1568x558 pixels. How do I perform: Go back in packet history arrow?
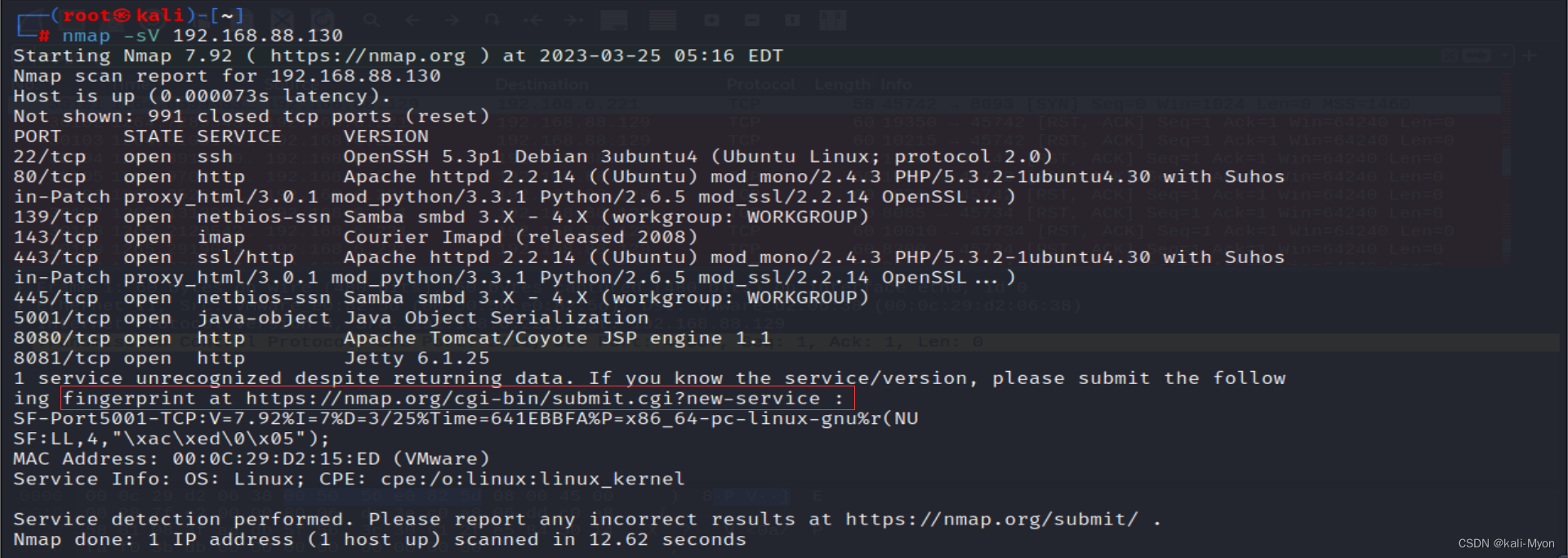coord(412,20)
